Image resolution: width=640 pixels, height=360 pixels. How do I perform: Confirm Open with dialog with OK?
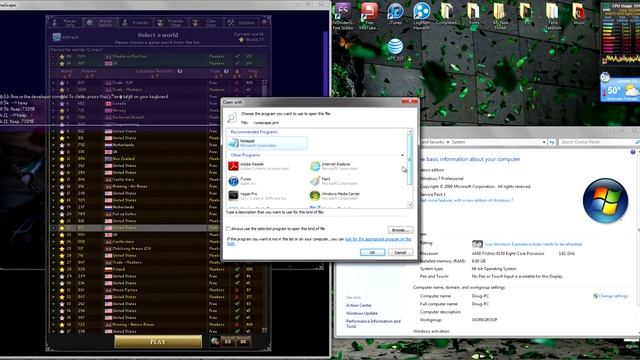(x=372, y=253)
